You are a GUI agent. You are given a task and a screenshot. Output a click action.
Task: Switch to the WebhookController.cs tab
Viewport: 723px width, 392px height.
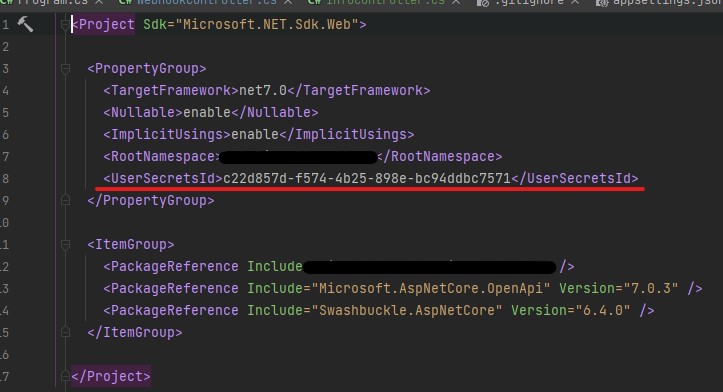tap(207, 2)
